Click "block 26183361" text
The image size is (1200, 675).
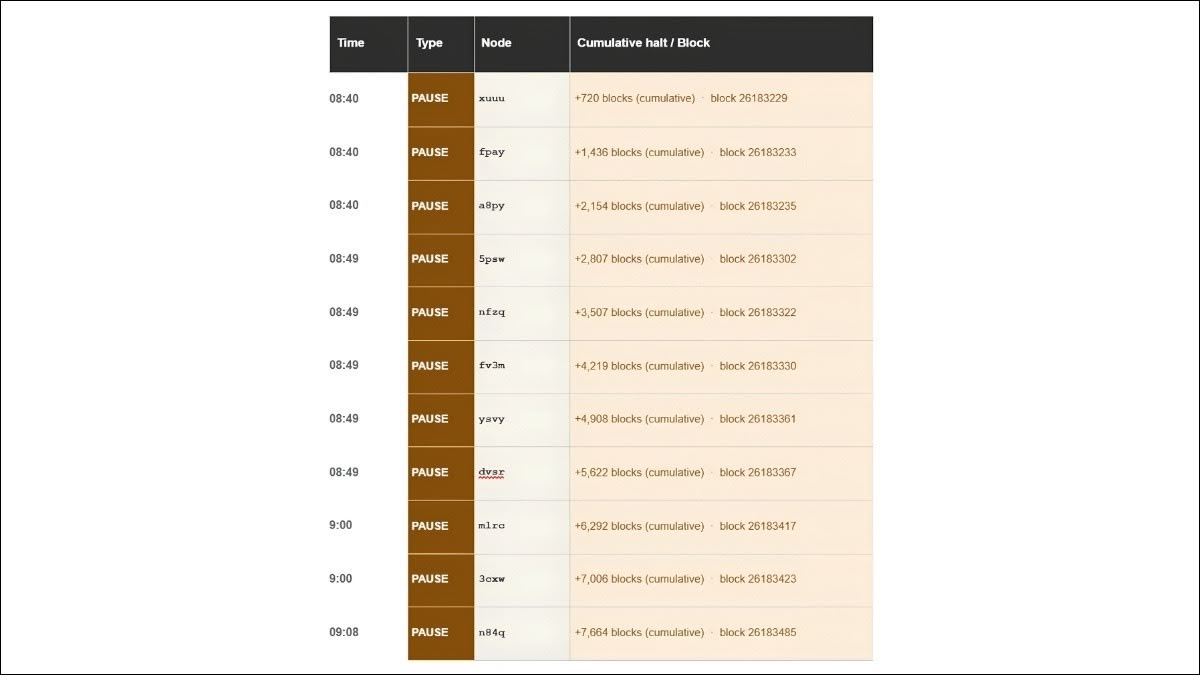pyautogui.click(x=758, y=419)
